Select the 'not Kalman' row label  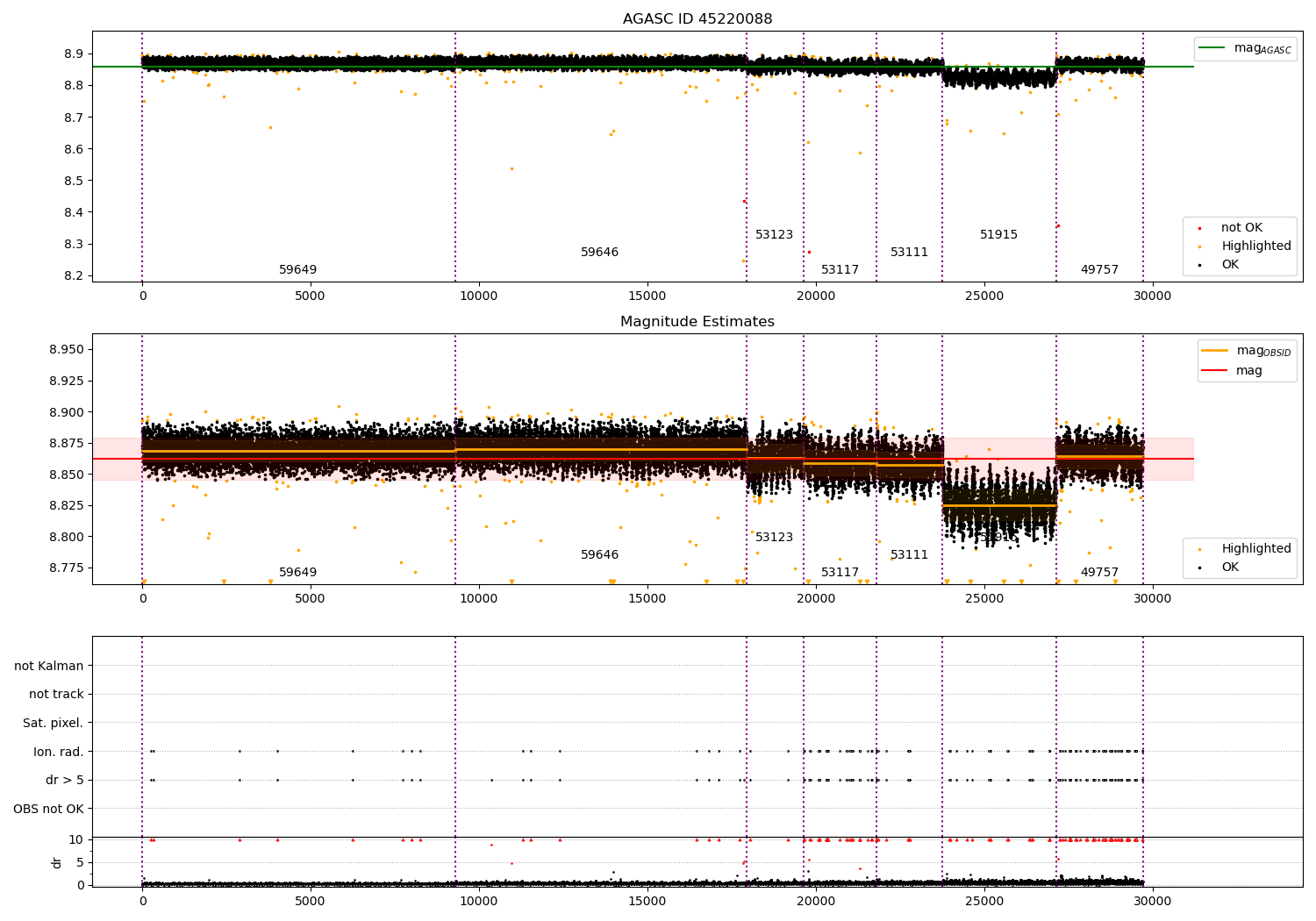(x=49, y=666)
